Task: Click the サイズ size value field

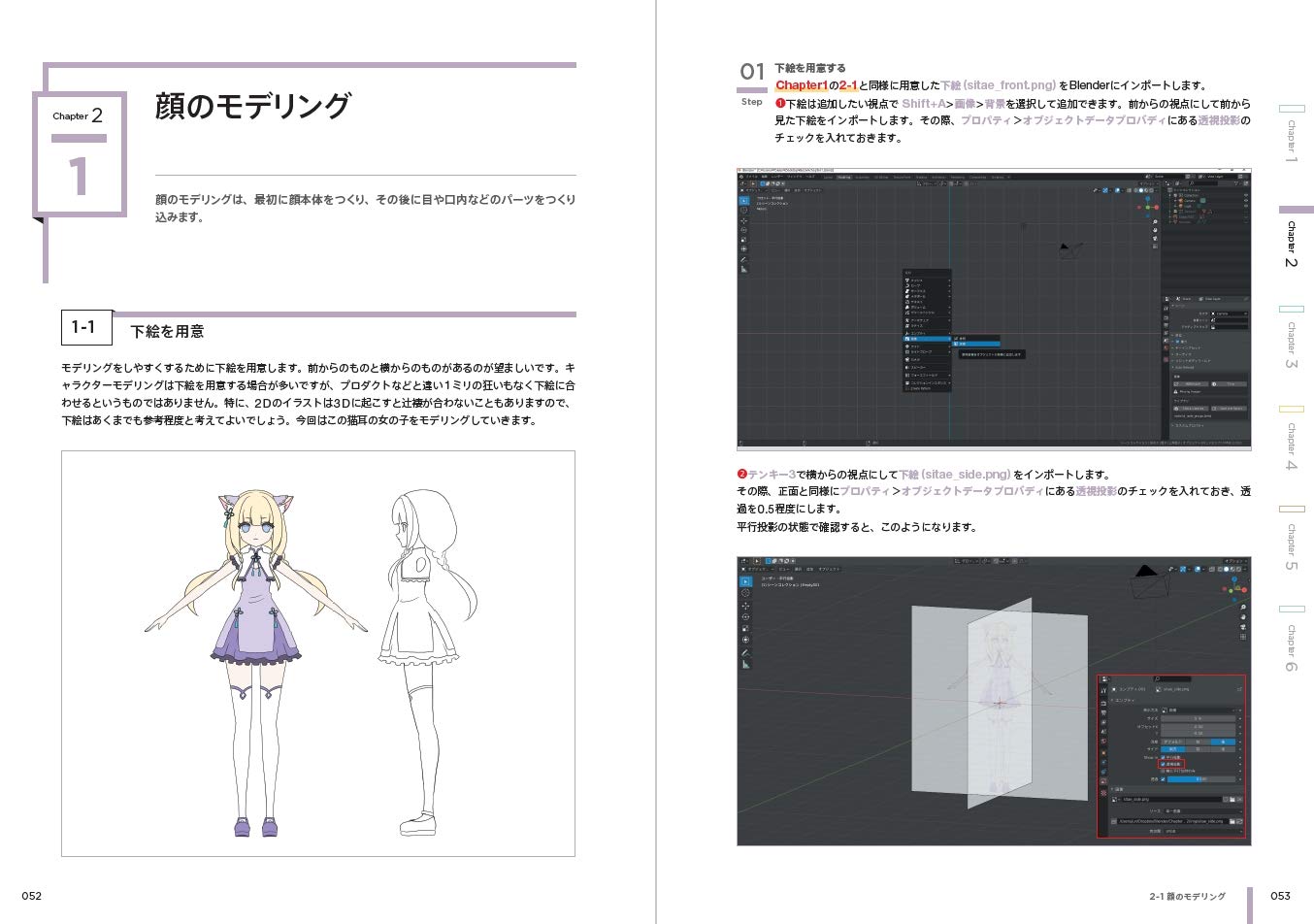Action: tap(1198, 718)
